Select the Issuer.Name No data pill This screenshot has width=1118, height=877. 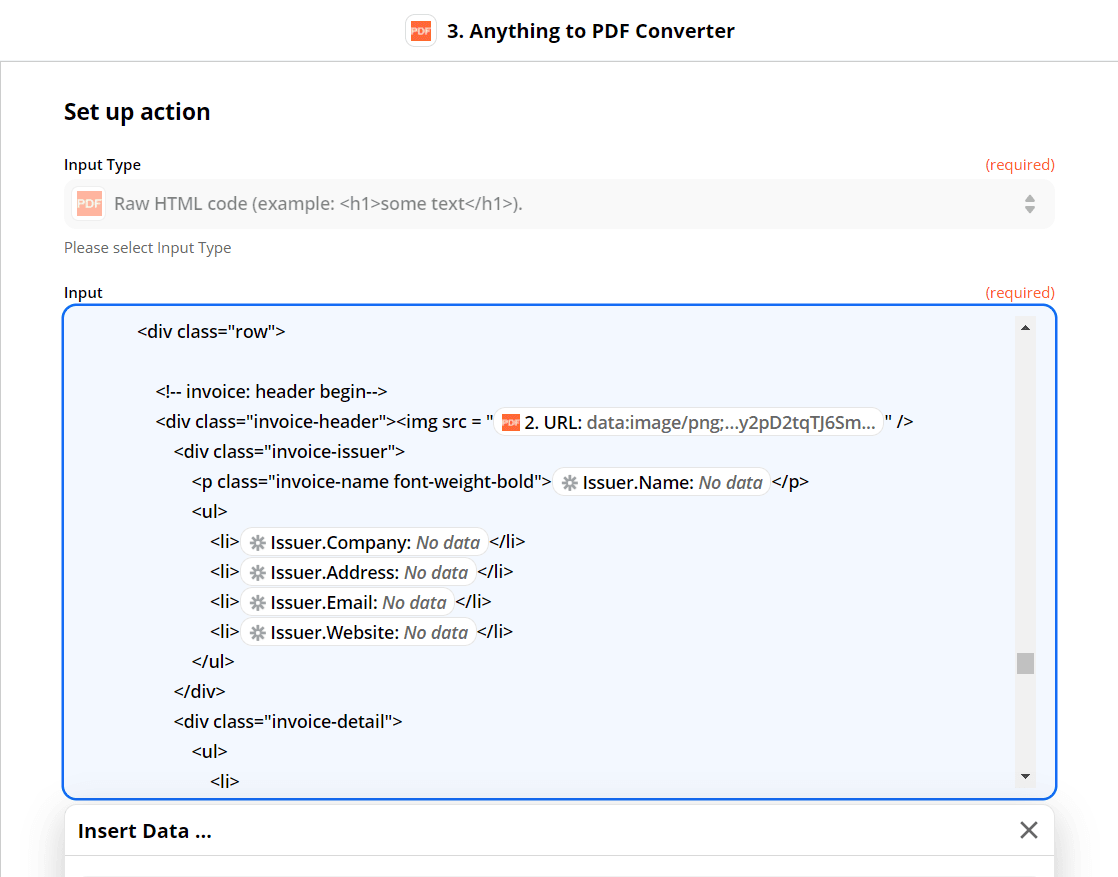coord(660,482)
